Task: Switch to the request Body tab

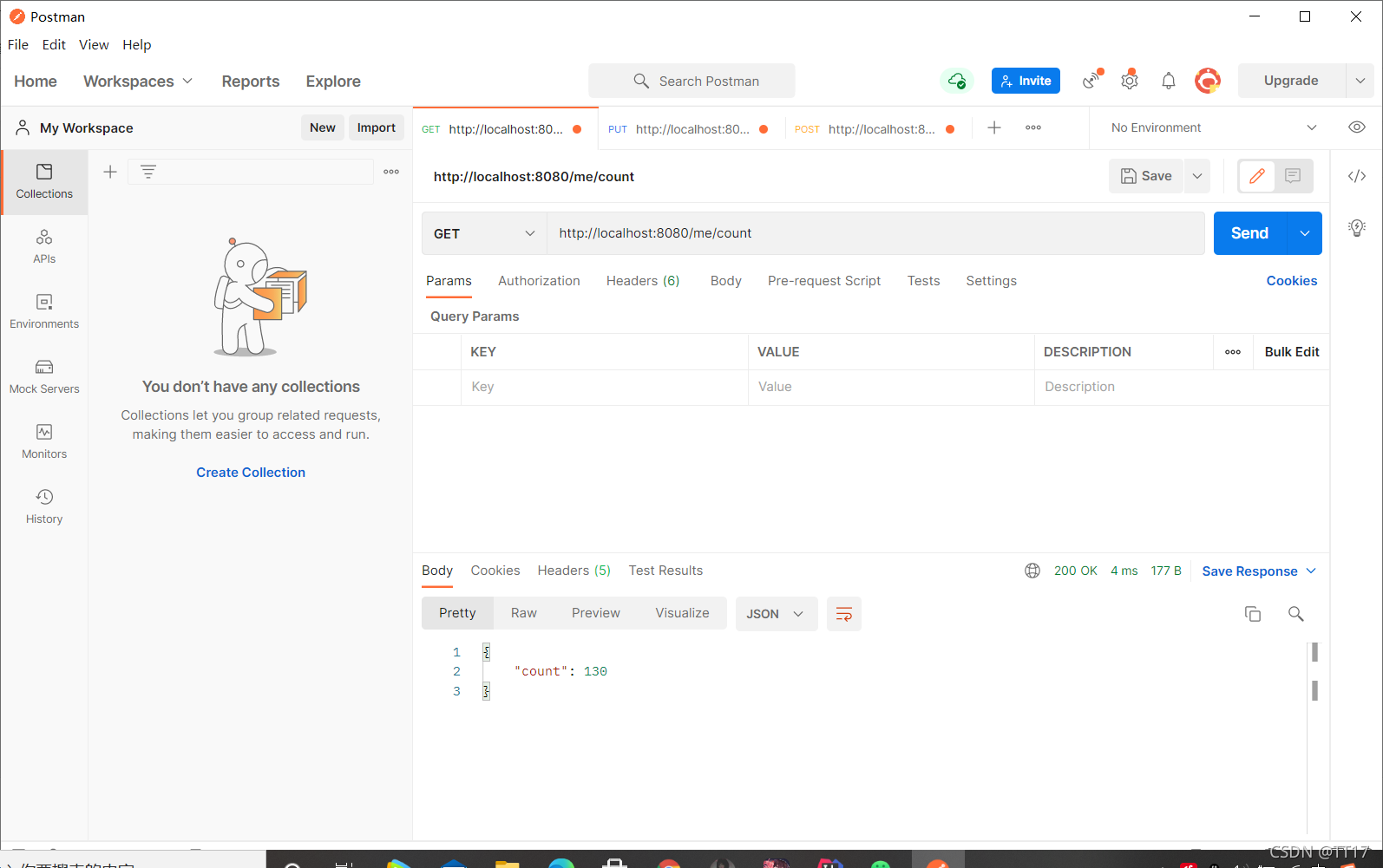Action: pyautogui.click(x=726, y=281)
